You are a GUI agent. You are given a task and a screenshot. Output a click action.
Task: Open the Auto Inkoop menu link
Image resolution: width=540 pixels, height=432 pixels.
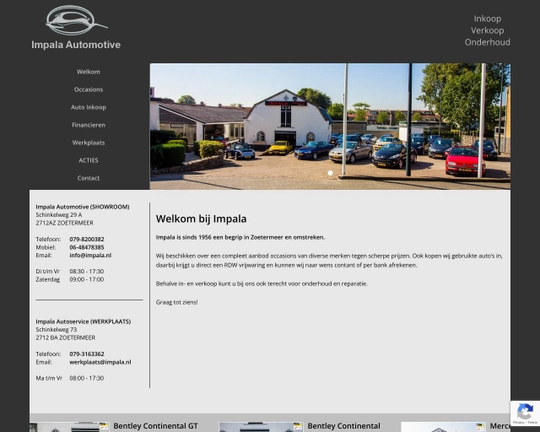click(89, 107)
